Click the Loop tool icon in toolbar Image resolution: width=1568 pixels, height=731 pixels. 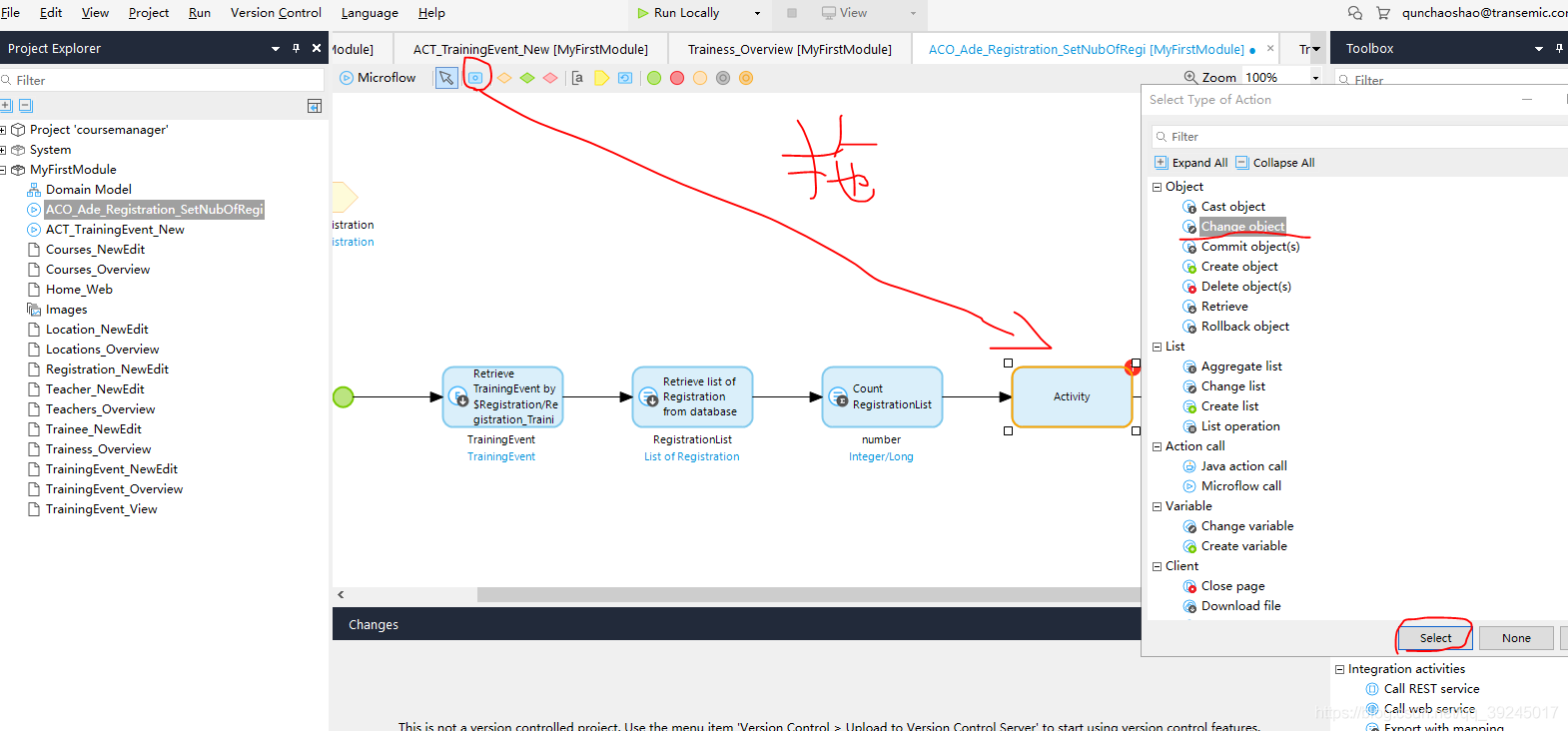625,78
